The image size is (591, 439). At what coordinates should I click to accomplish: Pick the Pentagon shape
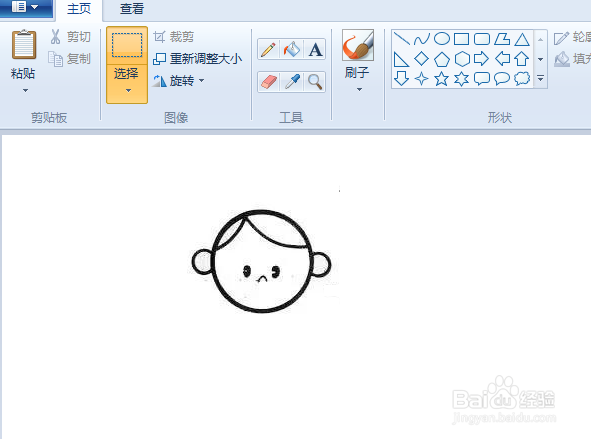[442, 59]
